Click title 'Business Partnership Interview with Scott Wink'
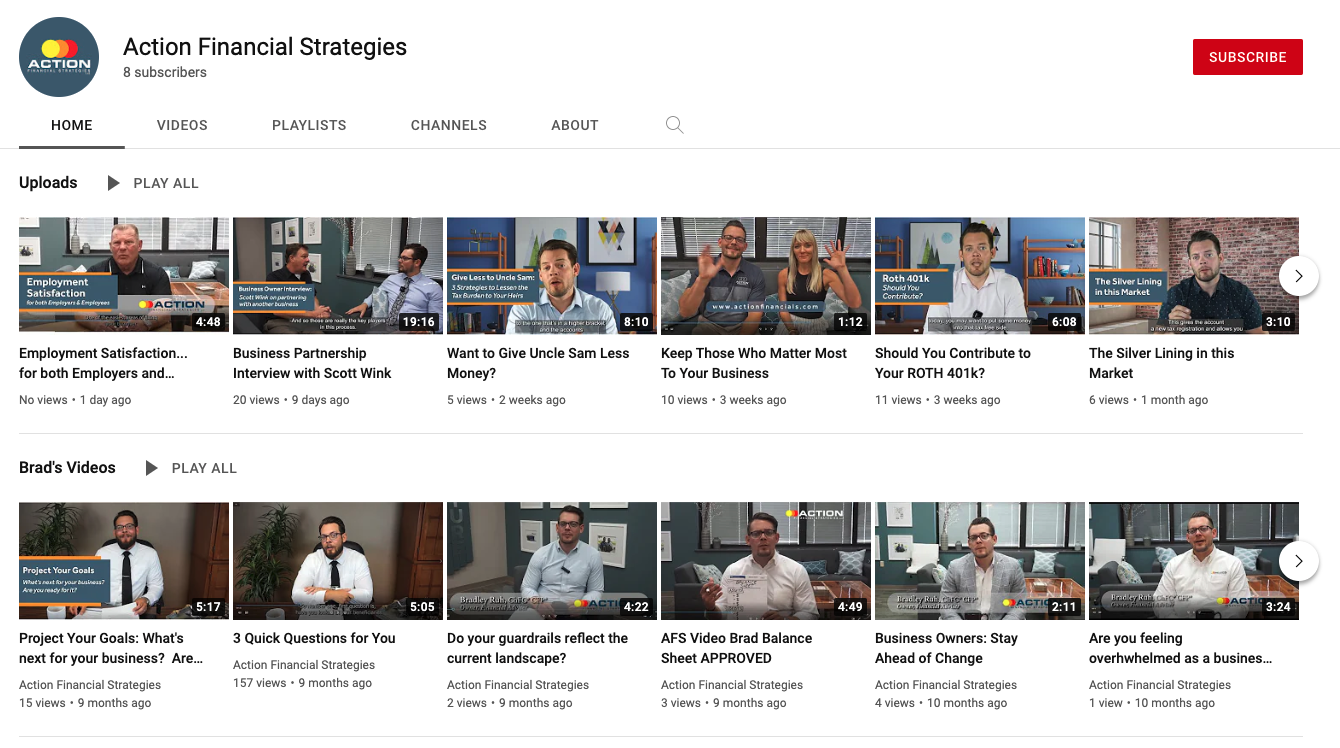 point(312,363)
